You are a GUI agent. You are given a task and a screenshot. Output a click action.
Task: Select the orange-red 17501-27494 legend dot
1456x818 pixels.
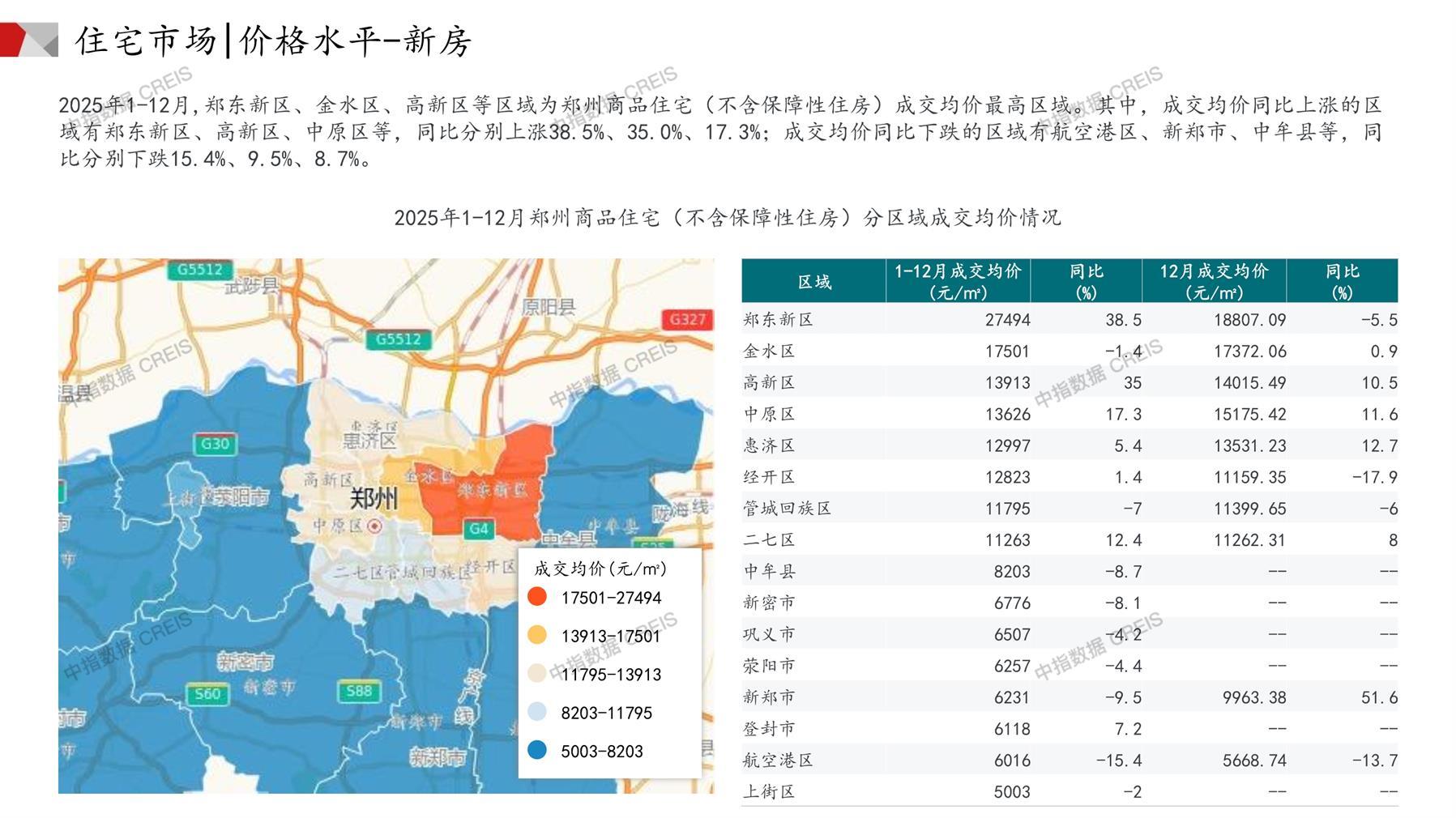tap(536, 598)
